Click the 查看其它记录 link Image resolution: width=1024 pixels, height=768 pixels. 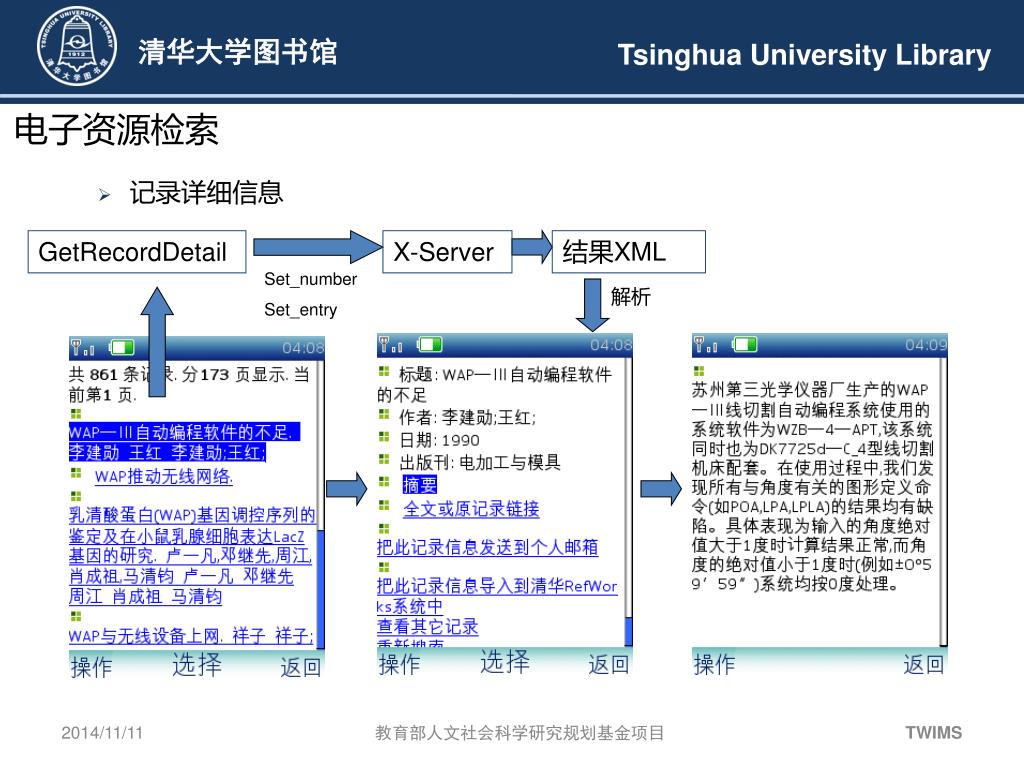click(428, 626)
